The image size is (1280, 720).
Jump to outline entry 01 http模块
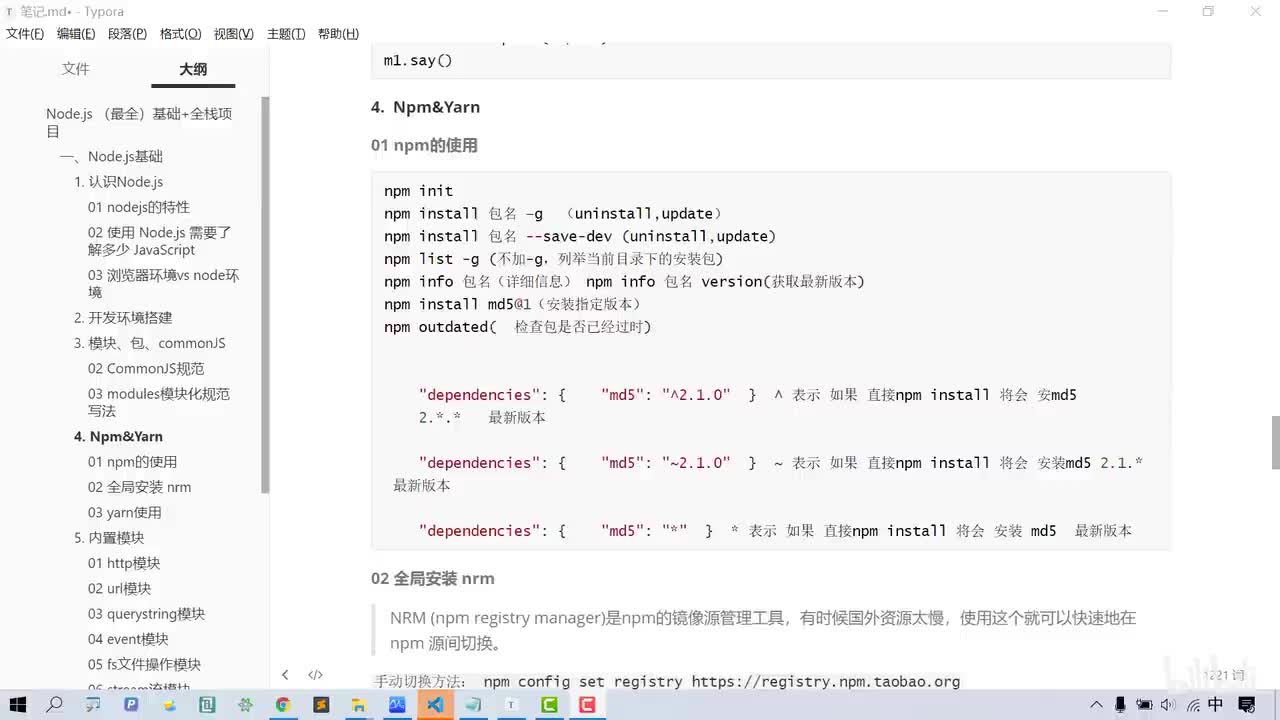124,564
